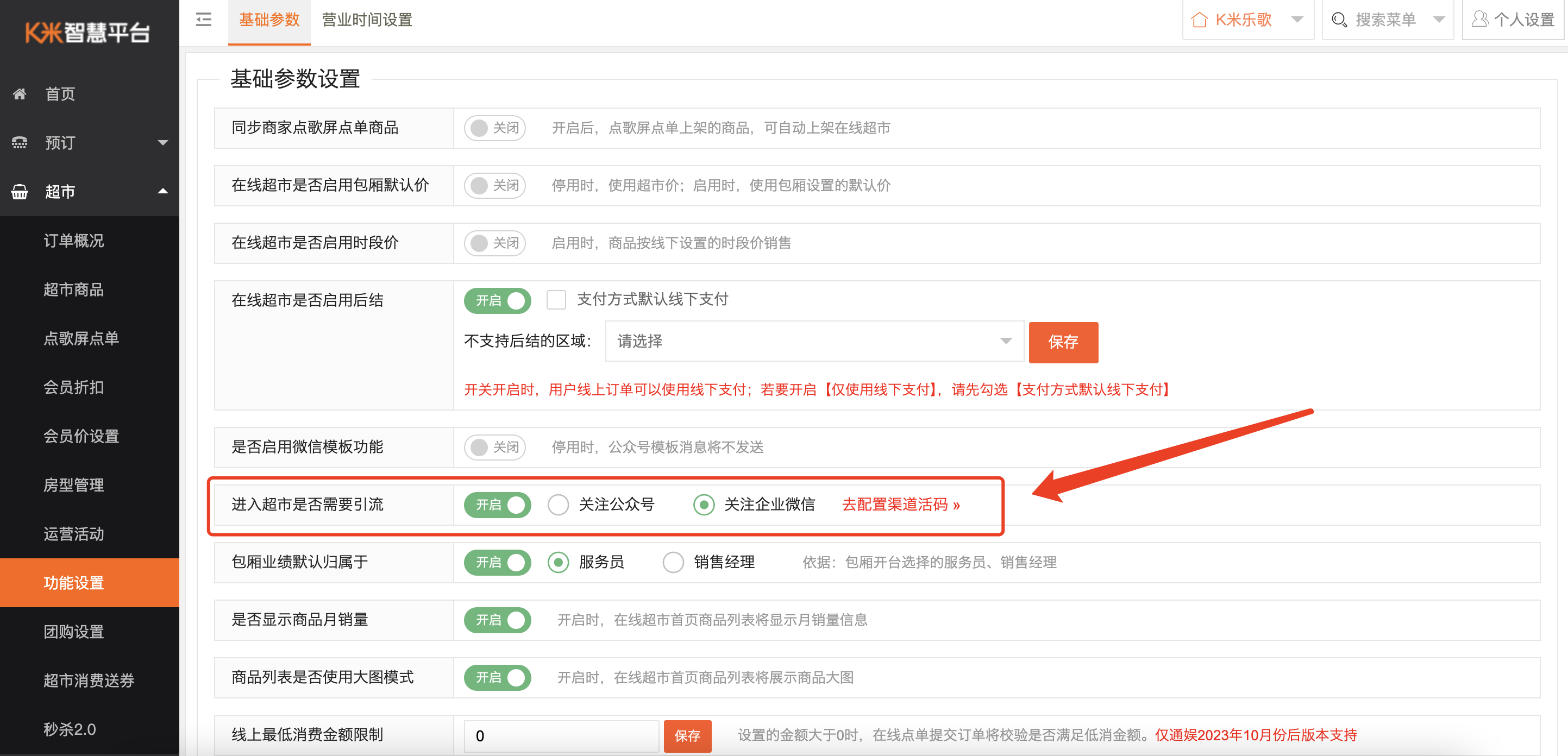Click the K米智慧平台 logo
This screenshot has width=1568, height=756.
click(x=87, y=32)
